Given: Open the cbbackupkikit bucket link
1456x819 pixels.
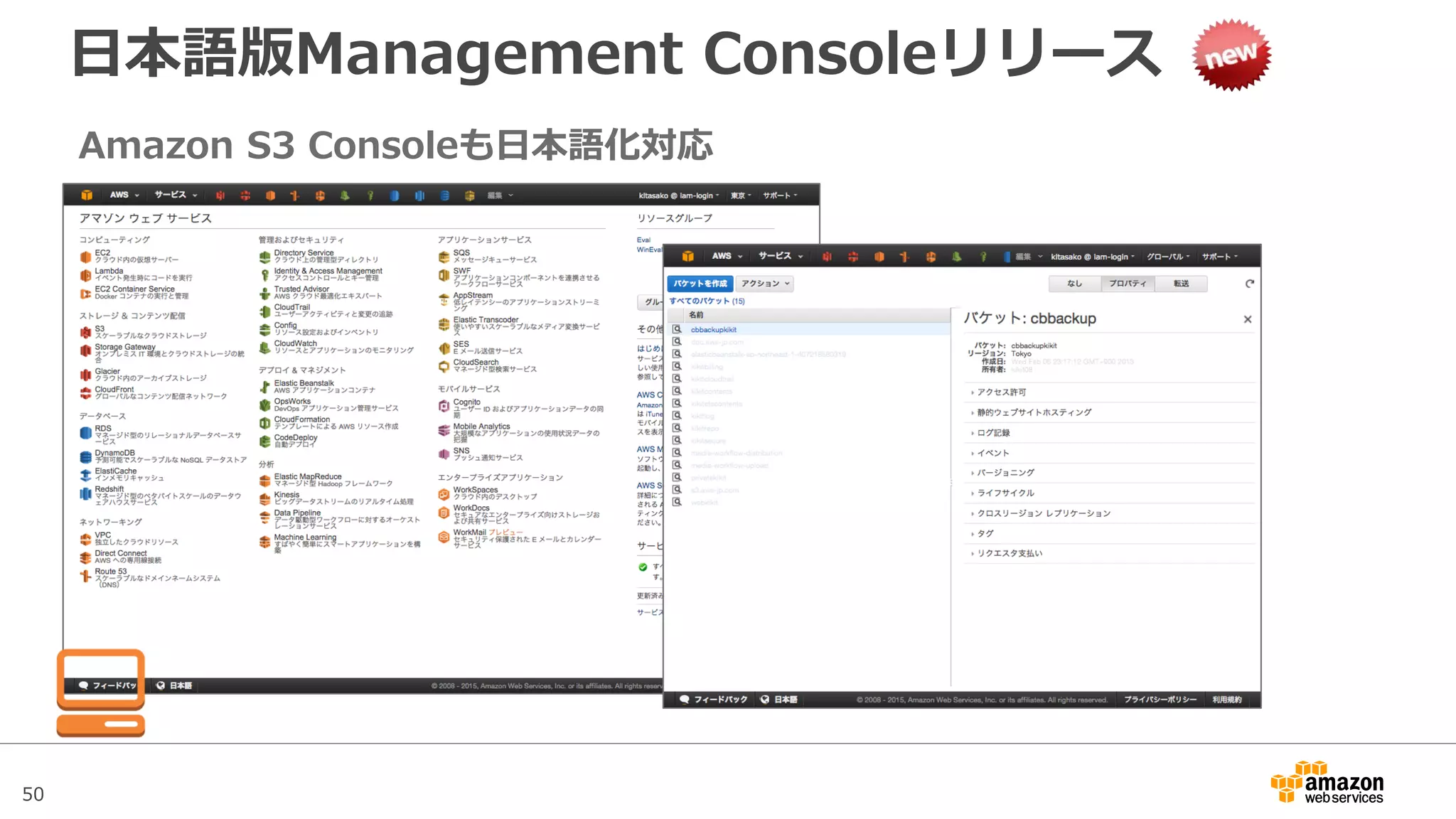Looking at the screenshot, I should tap(713, 330).
